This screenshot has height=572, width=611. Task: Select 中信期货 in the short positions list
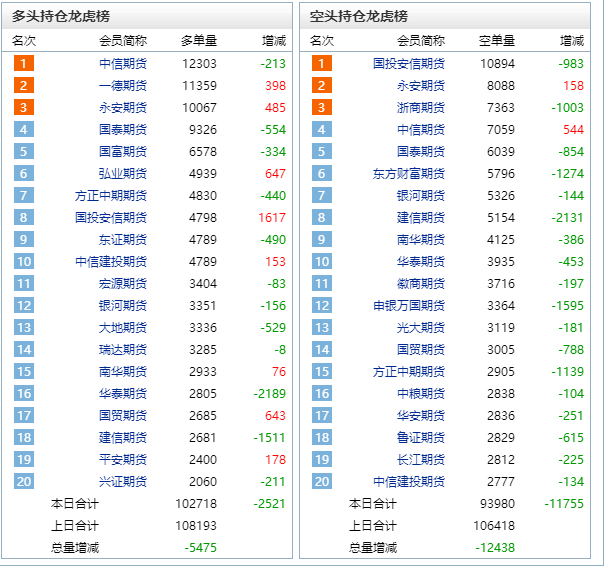point(421,130)
